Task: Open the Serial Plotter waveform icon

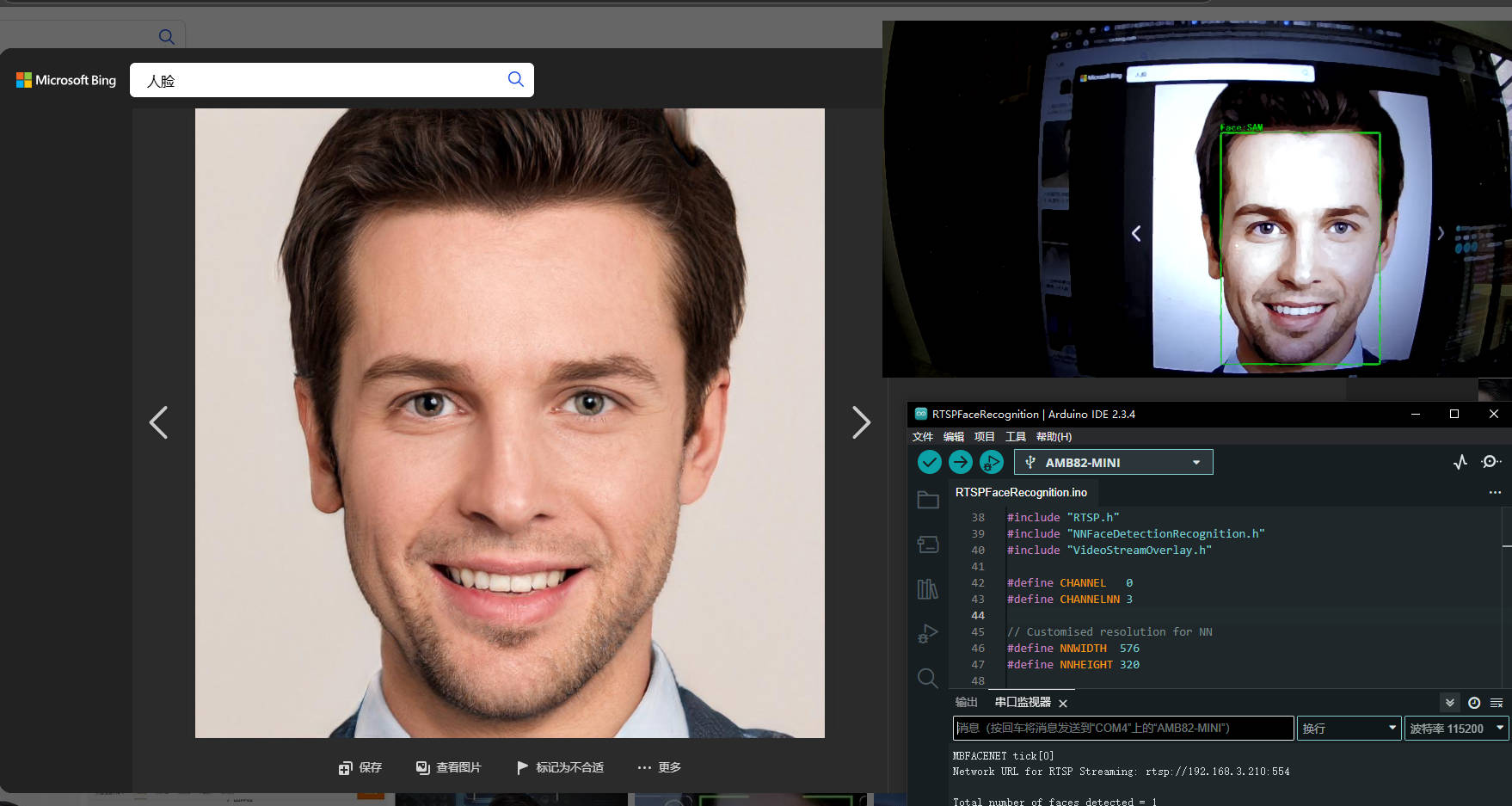Action: tap(1460, 463)
